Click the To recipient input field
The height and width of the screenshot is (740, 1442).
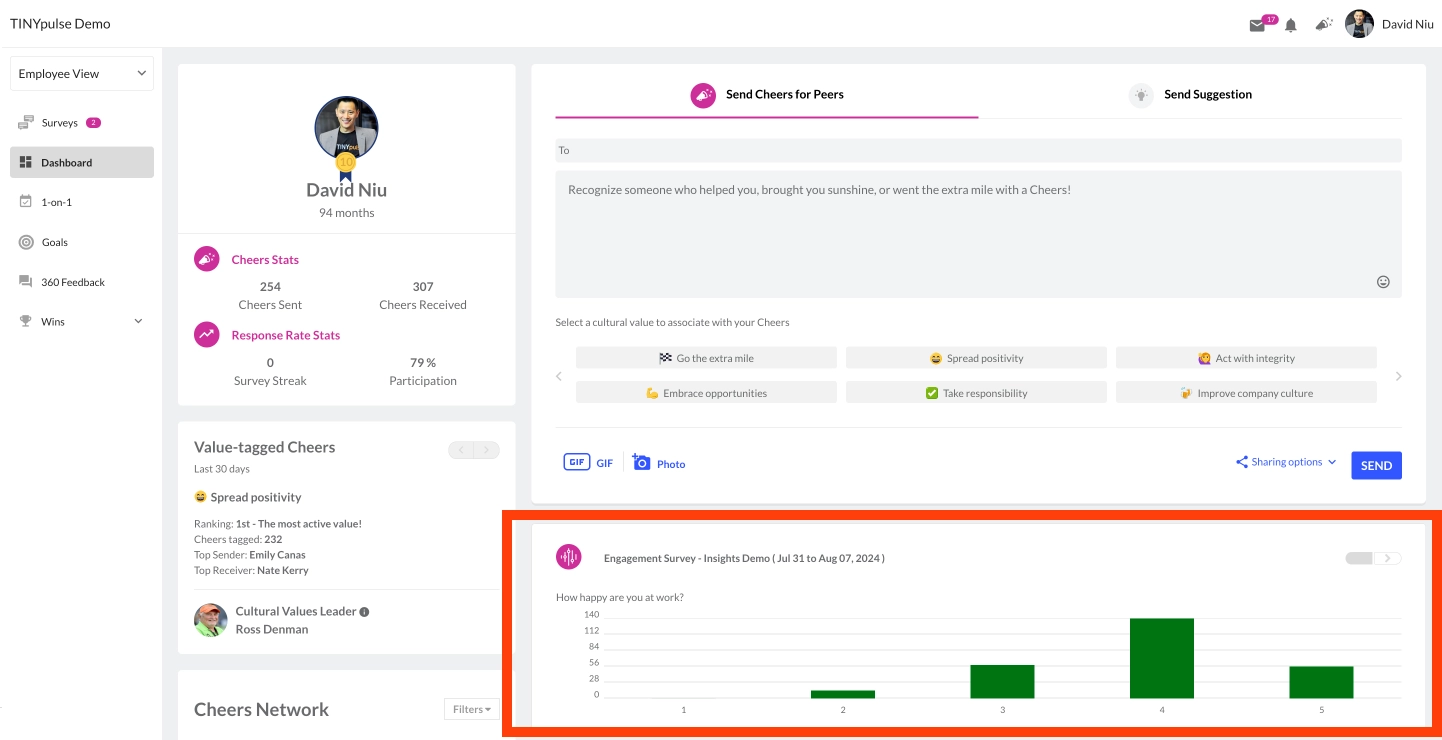[977, 150]
